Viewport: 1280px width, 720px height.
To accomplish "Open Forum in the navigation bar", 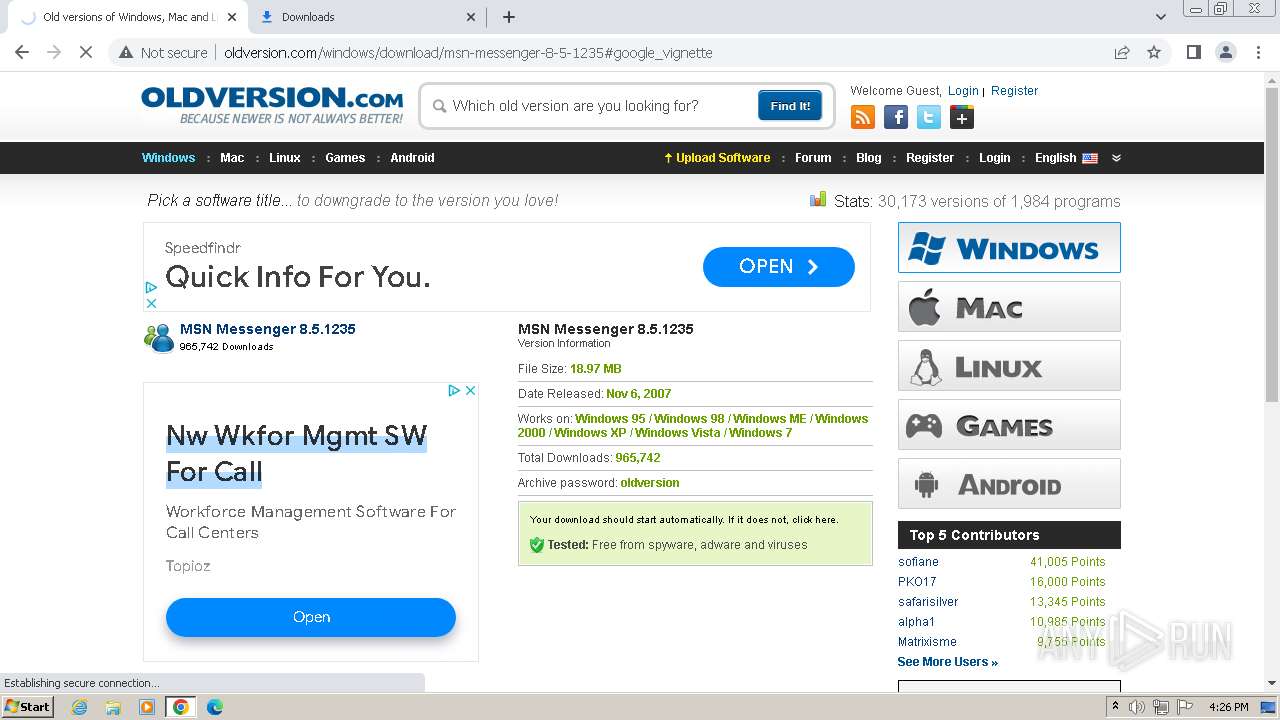I will coord(813,158).
